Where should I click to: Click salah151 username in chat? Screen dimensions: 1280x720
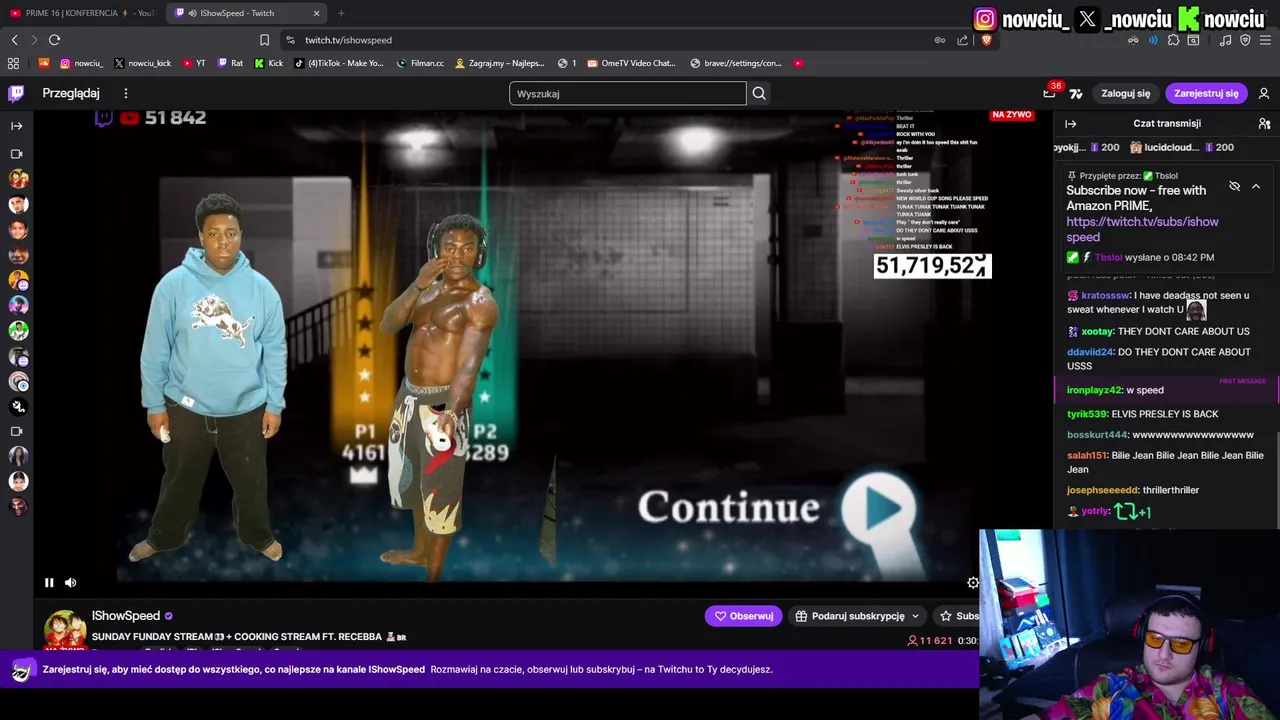coord(1087,455)
